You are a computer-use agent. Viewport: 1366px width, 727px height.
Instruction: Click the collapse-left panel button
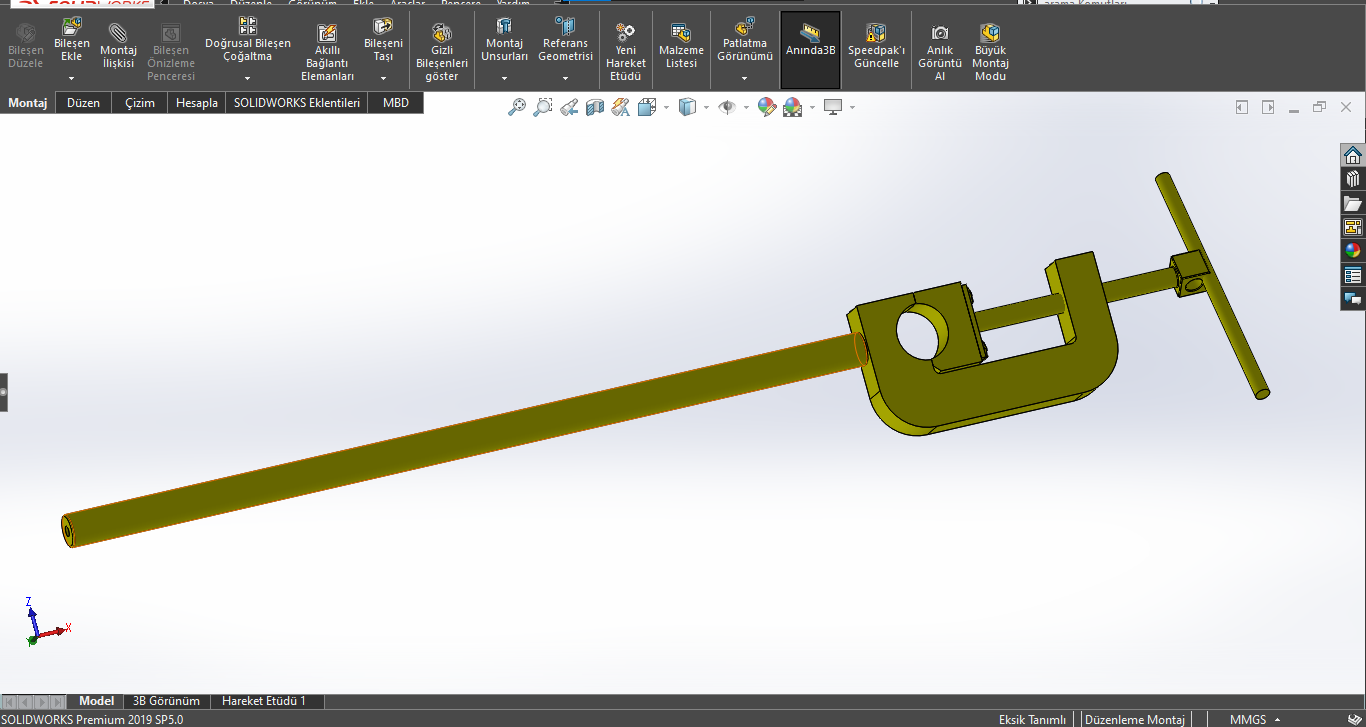[x=1242, y=107]
